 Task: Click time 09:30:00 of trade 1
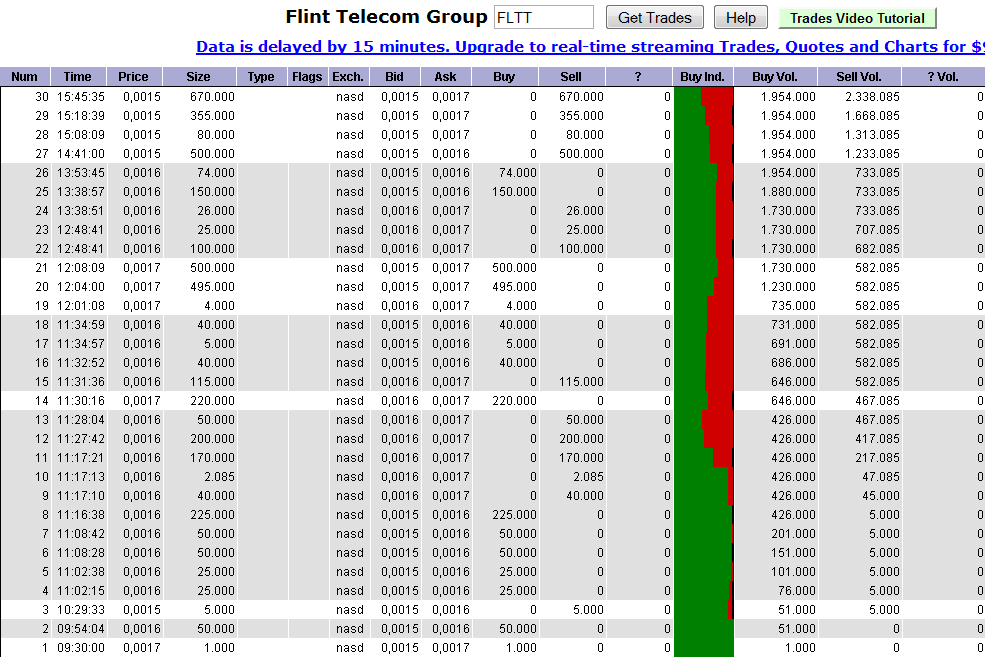[81, 648]
